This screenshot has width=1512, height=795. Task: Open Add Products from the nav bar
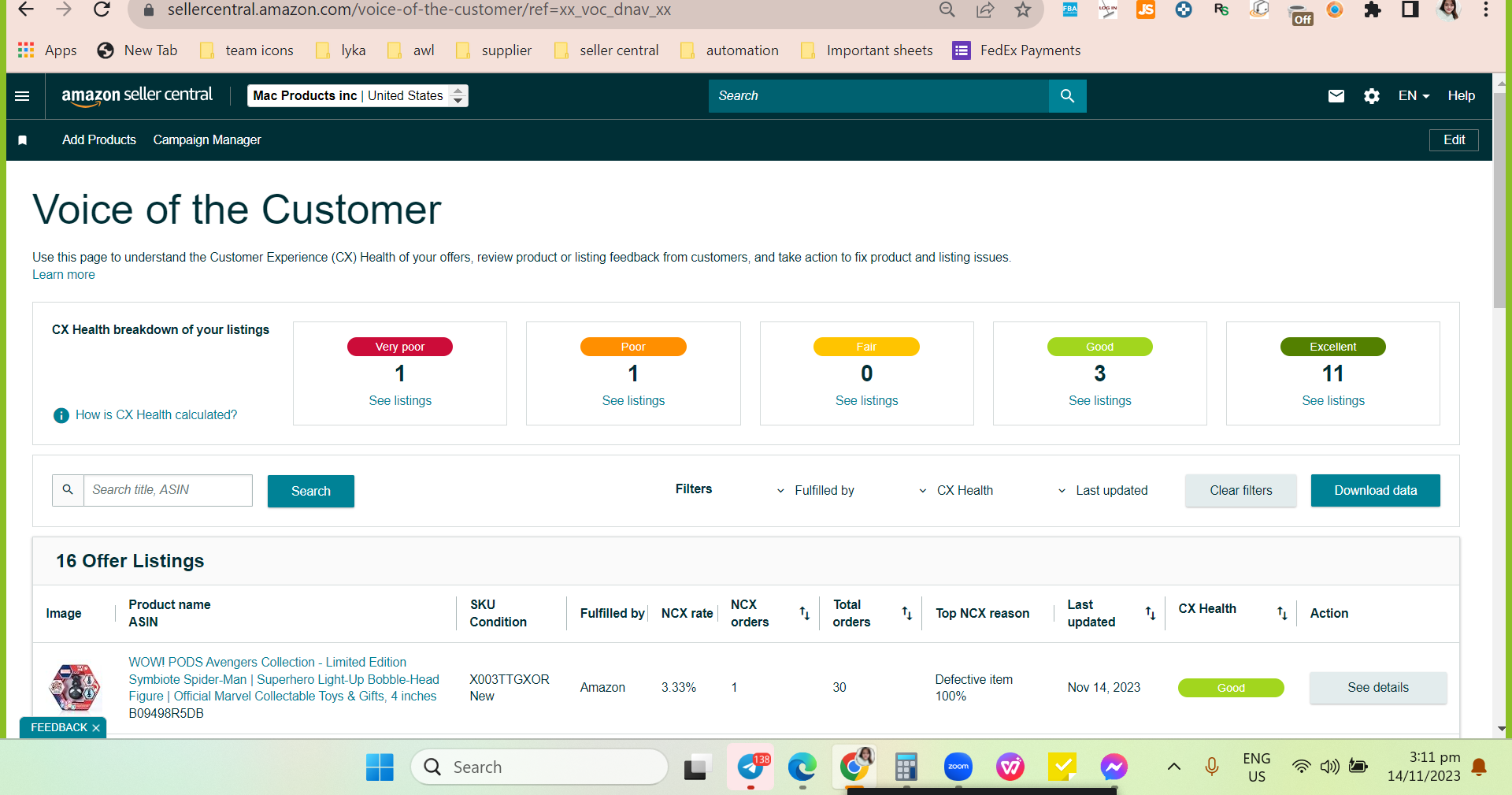(99, 140)
